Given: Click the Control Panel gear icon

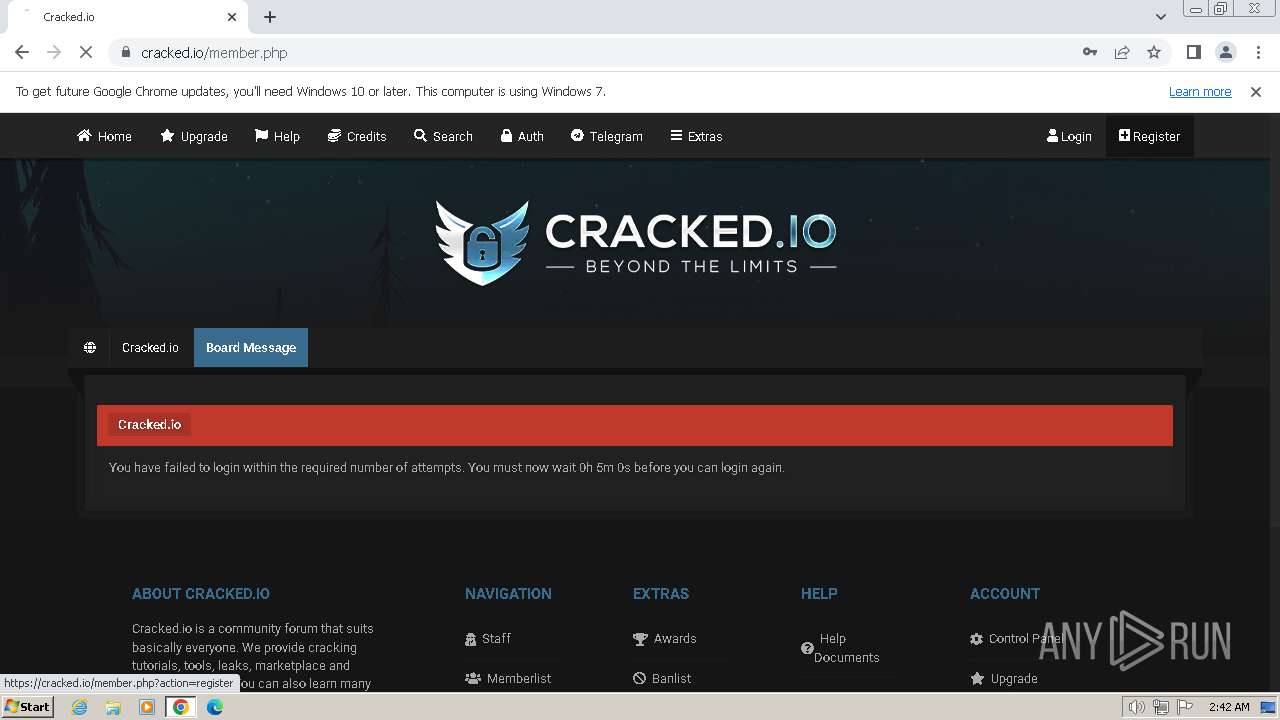Looking at the screenshot, I should pos(976,639).
